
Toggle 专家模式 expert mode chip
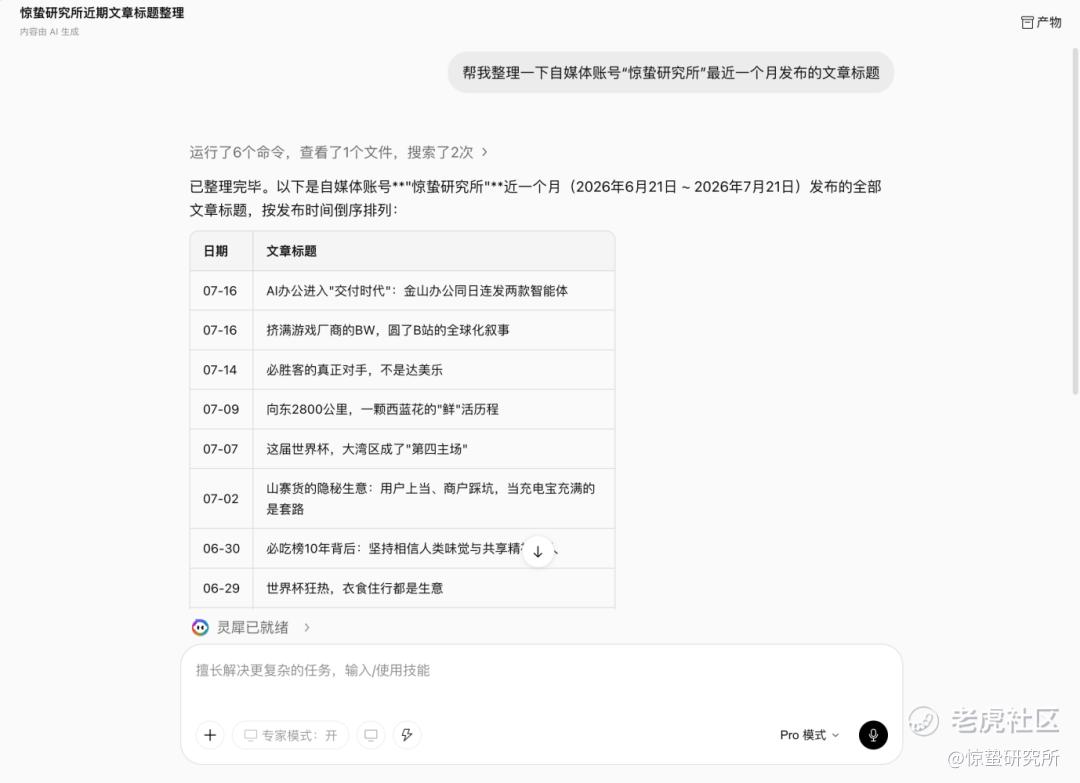(x=291, y=735)
